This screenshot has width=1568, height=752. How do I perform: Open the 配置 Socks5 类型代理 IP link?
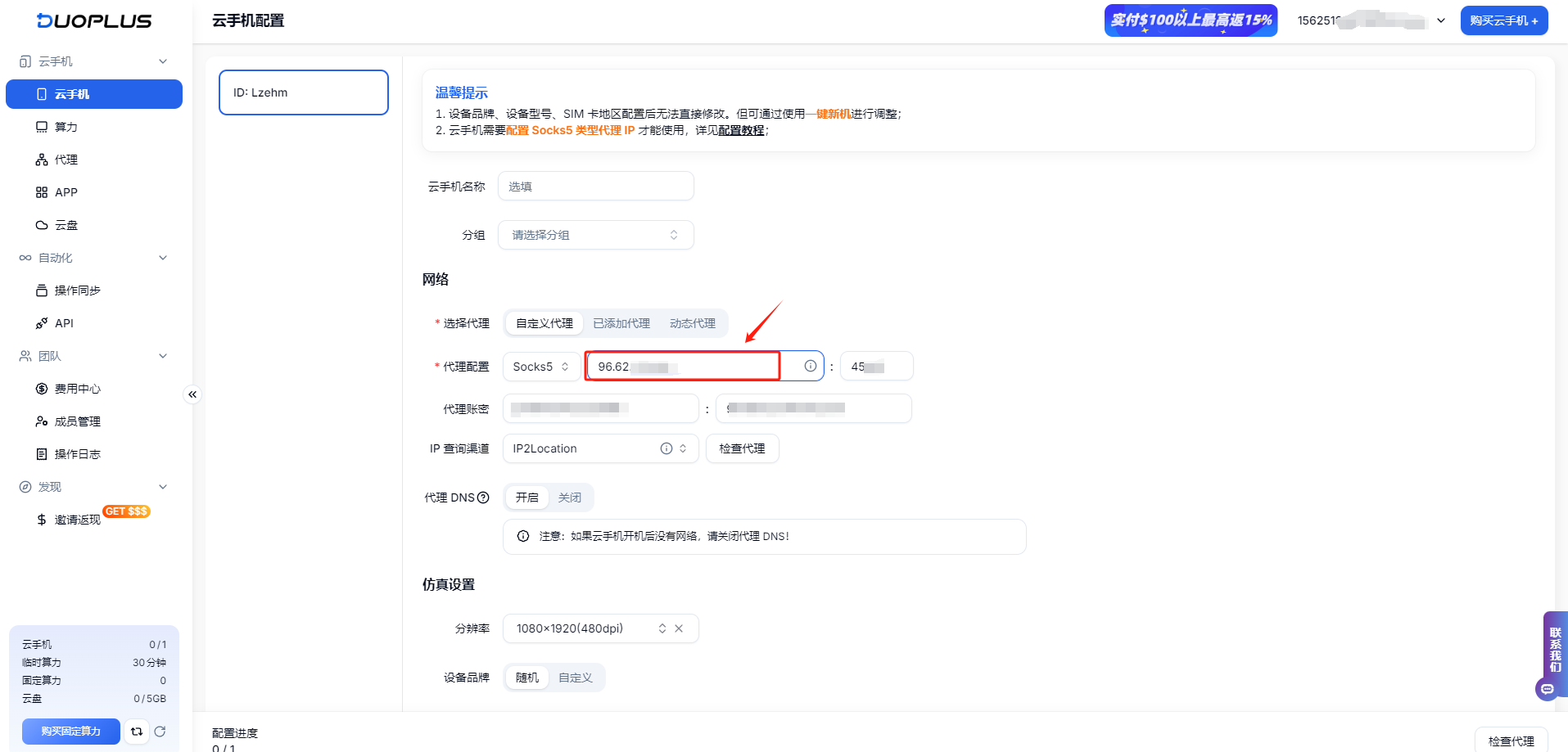pyautogui.click(x=571, y=130)
